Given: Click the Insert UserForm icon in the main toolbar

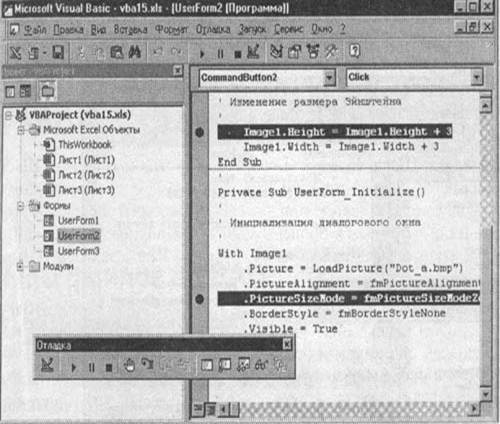Looking at the screenshot, I should [33, 53].
